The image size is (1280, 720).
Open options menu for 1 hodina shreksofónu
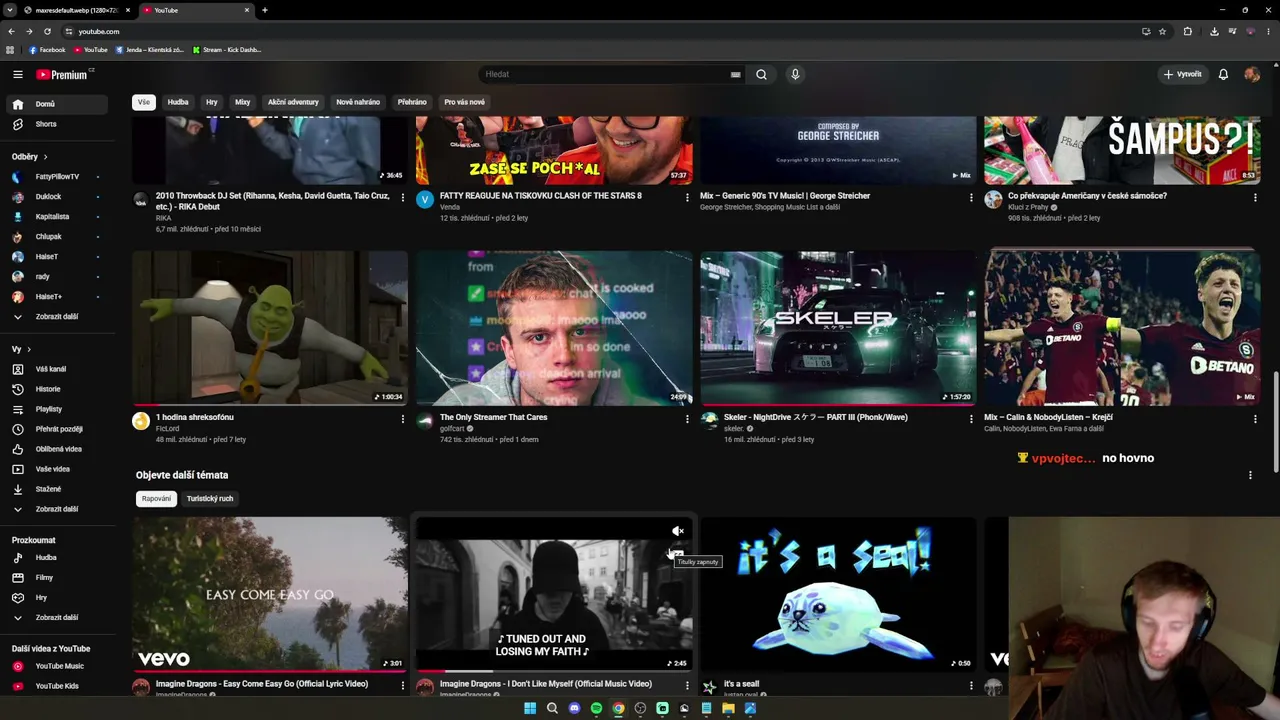403,419
